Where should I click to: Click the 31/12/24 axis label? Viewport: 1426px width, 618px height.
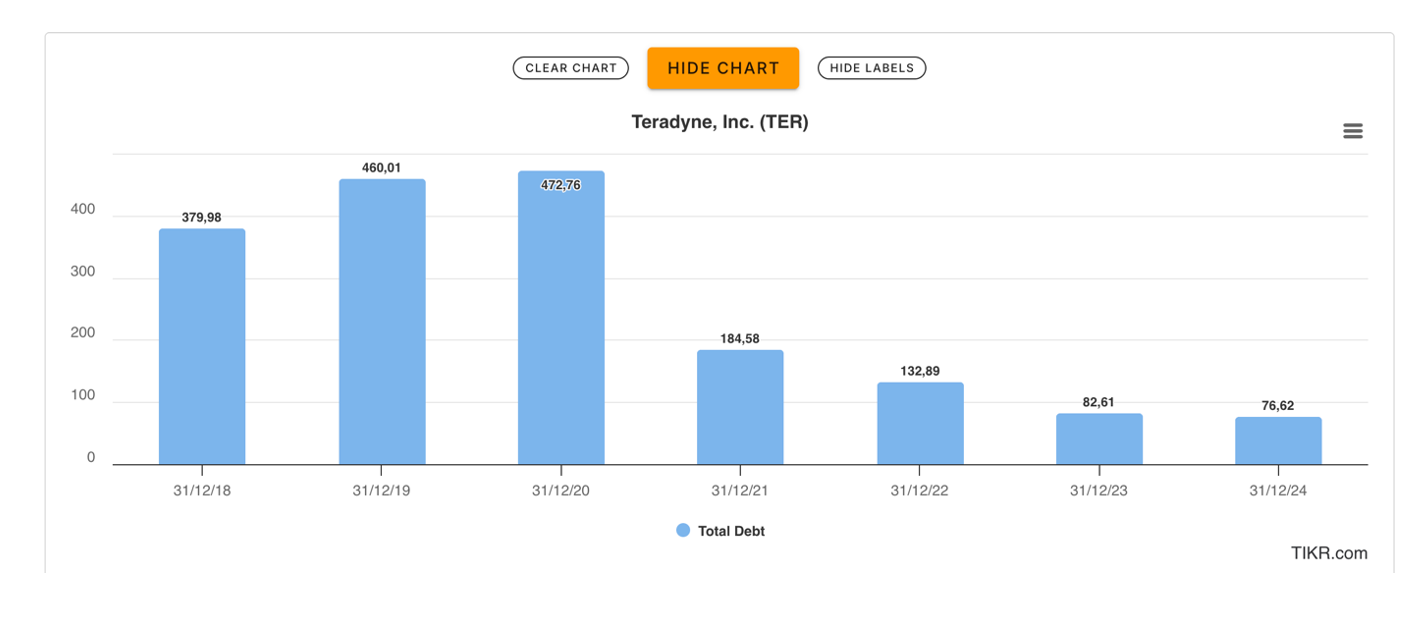[1278, 490]
